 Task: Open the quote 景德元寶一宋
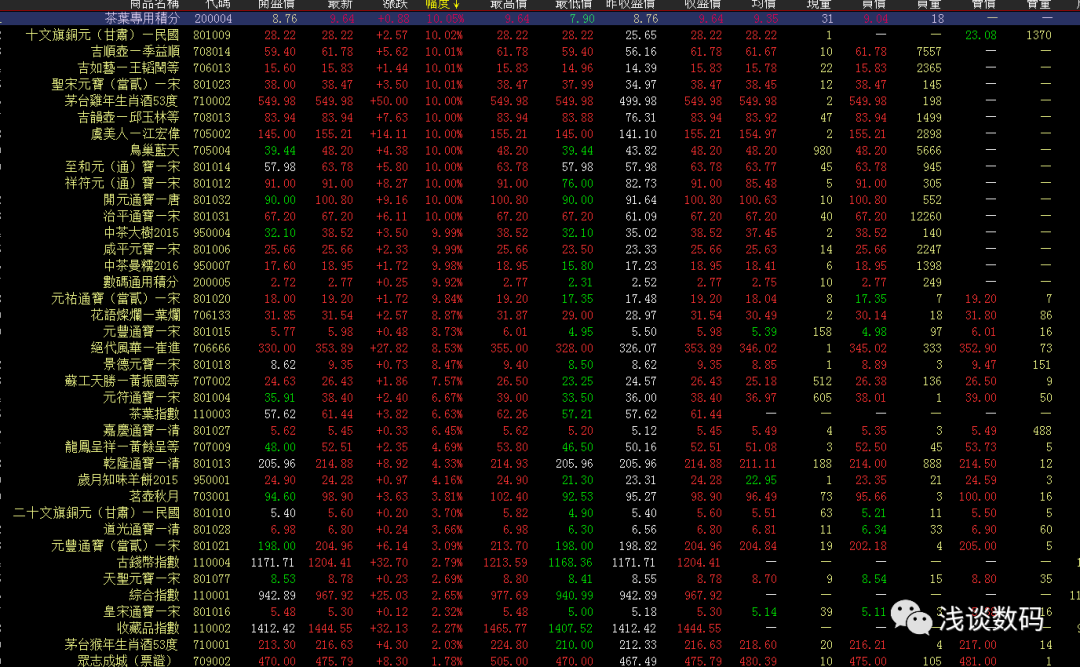[141, 365]
